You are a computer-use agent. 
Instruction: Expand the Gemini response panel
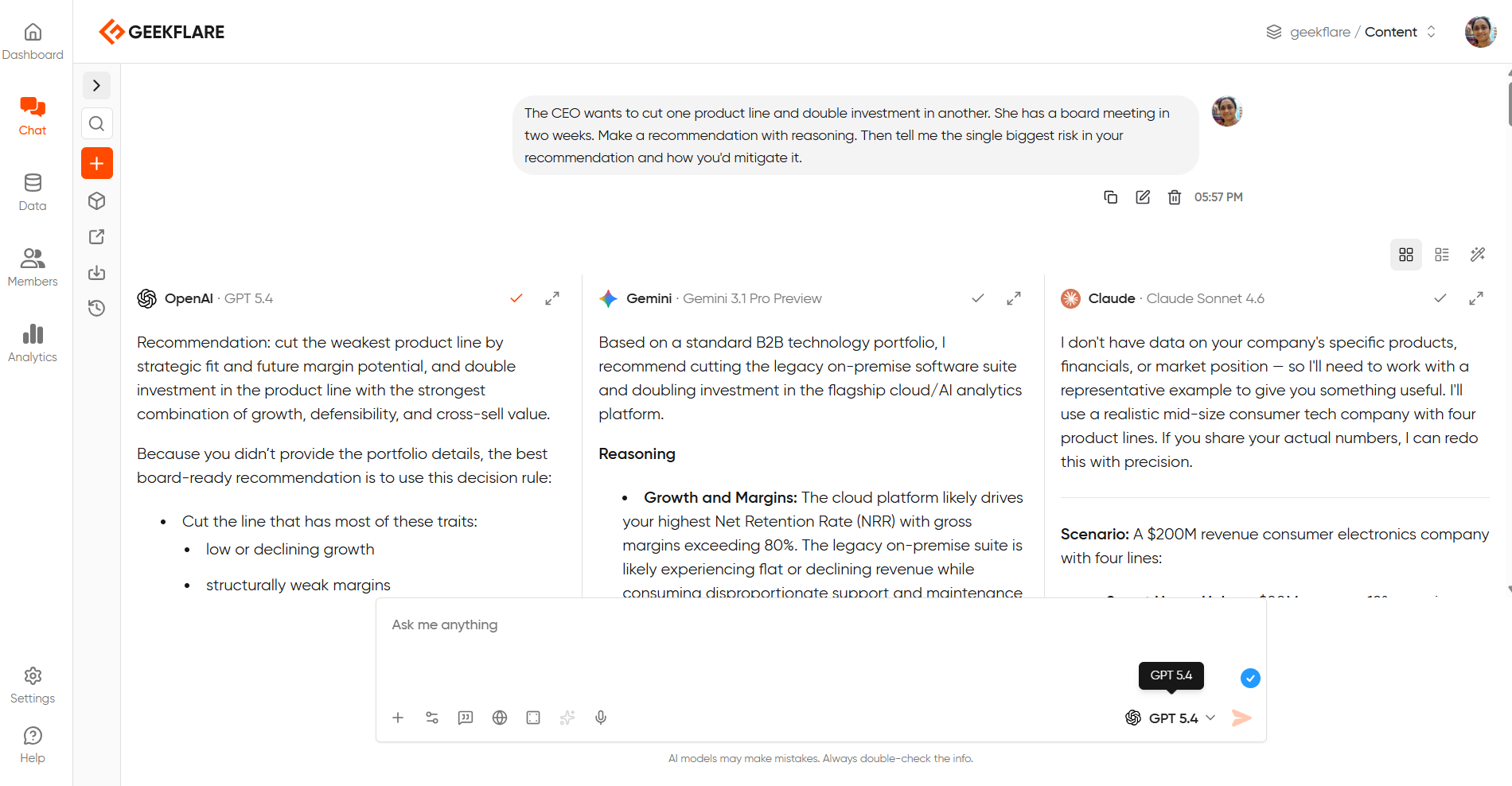pos(1013,298)
